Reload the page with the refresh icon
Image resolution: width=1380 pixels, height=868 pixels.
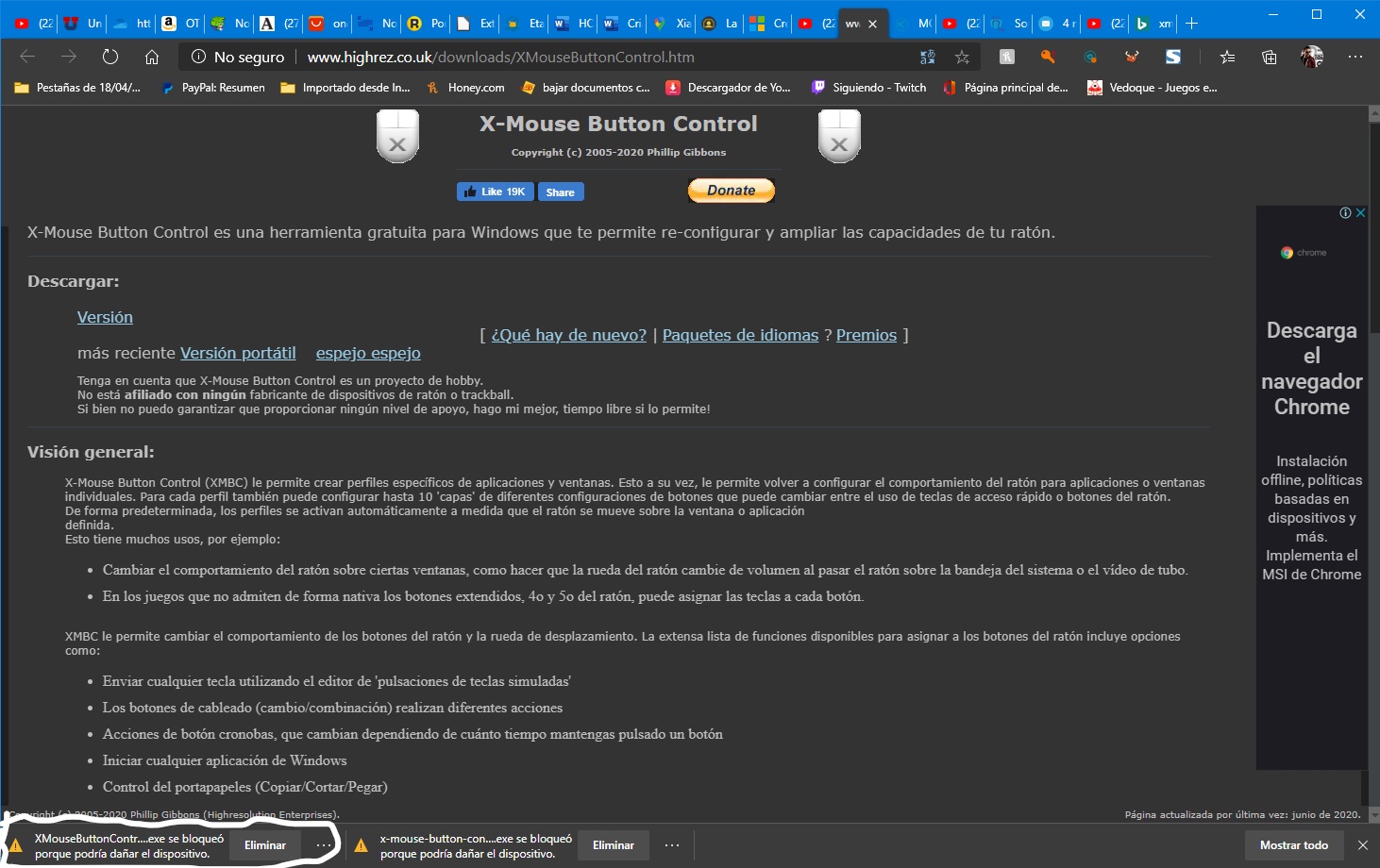point(110,57)
